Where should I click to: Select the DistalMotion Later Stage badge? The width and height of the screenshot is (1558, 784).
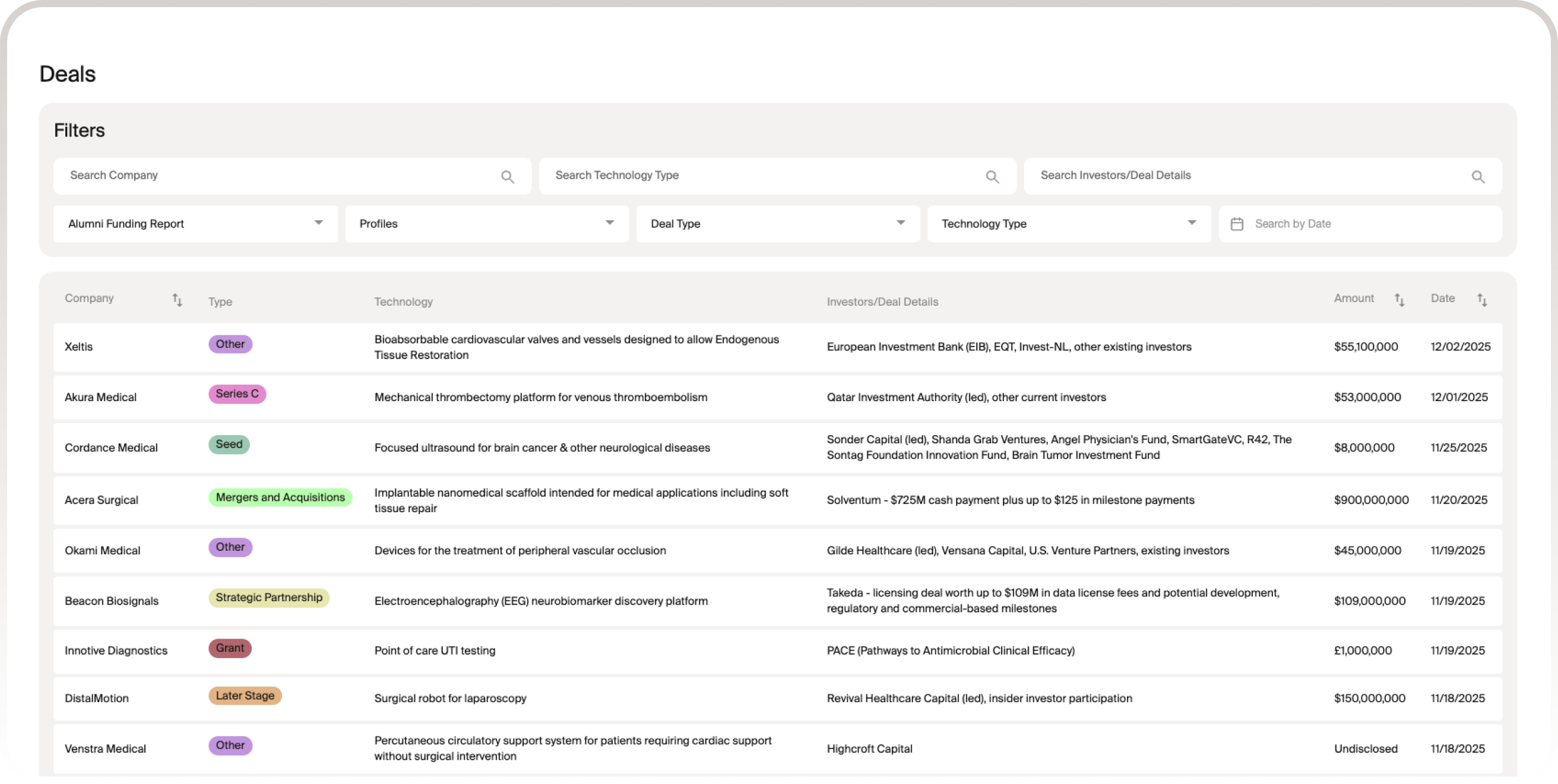pos(245,695)
